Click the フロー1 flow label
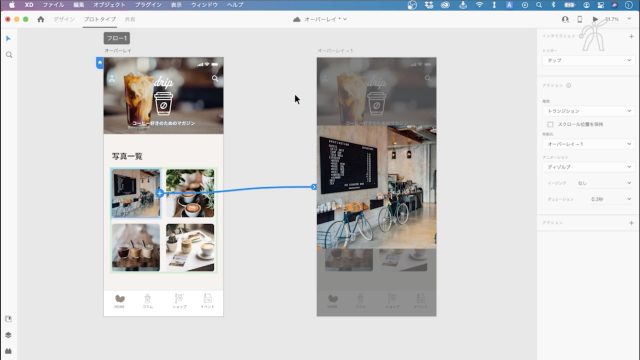Screen dimensions: 640x360 tap(117, 38)
